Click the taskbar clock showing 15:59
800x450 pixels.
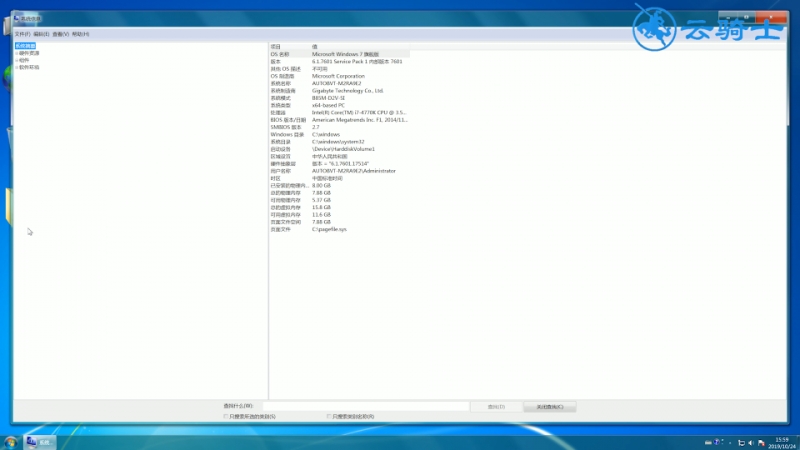(x=782, y=443)
